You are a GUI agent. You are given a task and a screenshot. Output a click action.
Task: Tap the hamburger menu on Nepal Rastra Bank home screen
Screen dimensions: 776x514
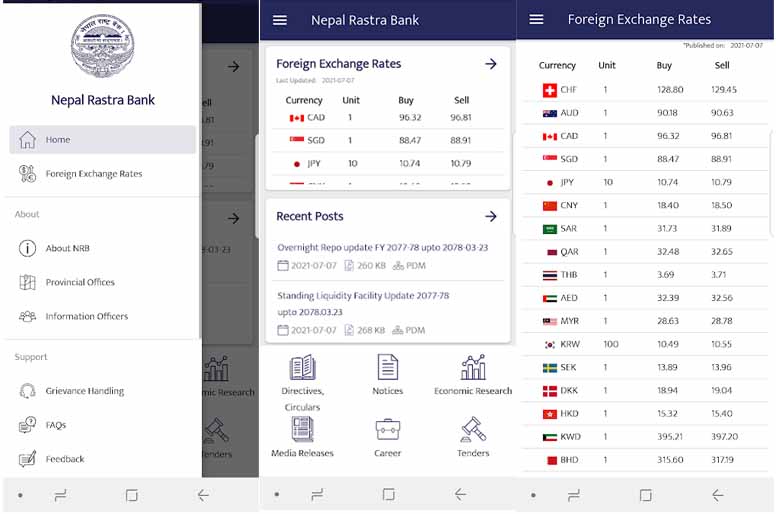click(x=280, y=20)
